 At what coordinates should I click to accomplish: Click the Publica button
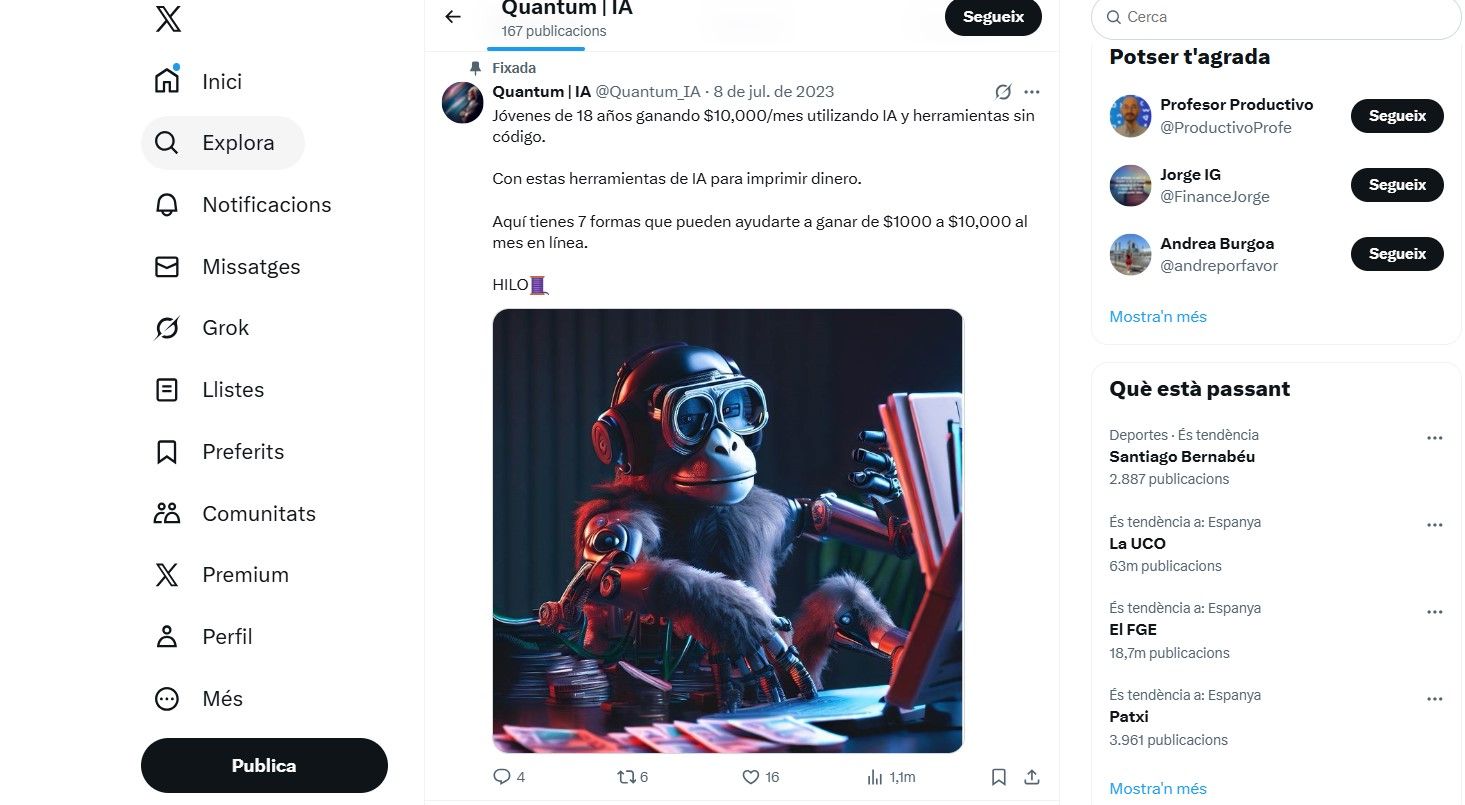click(264, 766)
